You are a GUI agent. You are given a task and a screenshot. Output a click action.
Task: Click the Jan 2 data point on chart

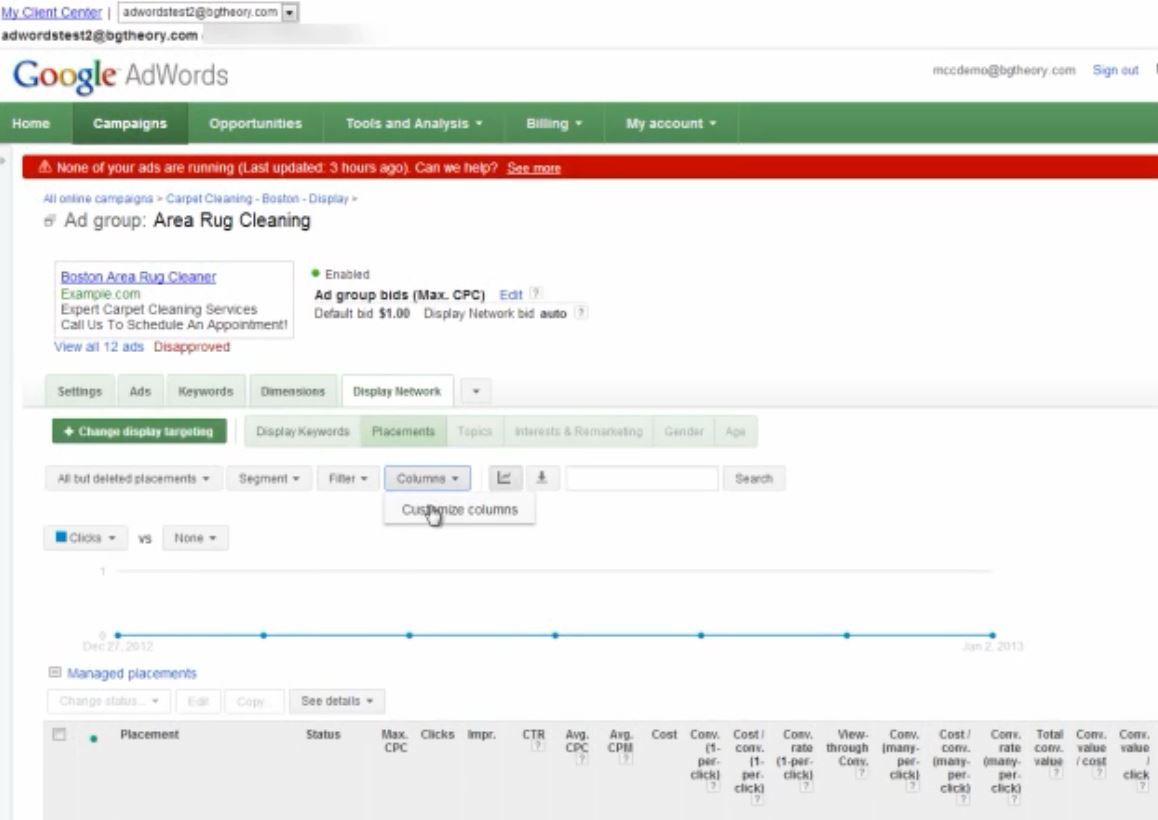pyautogui.click(x=993, y=635)
